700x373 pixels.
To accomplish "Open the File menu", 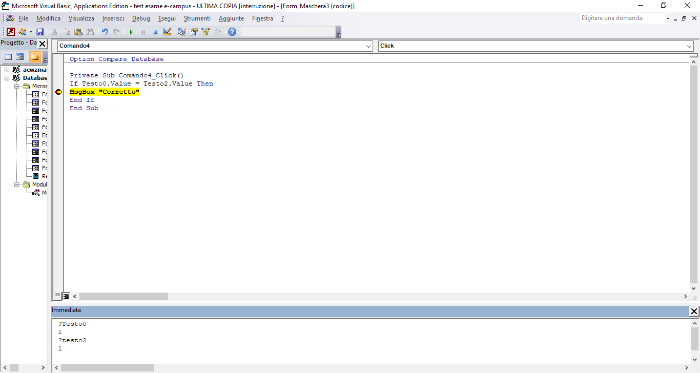I will click(x=23, y=18).
